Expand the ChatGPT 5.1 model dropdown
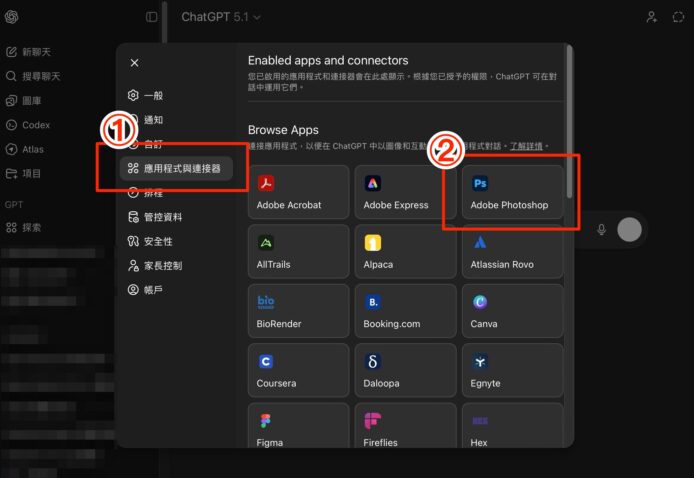The image size is (694, 478). tap(221, 17)
